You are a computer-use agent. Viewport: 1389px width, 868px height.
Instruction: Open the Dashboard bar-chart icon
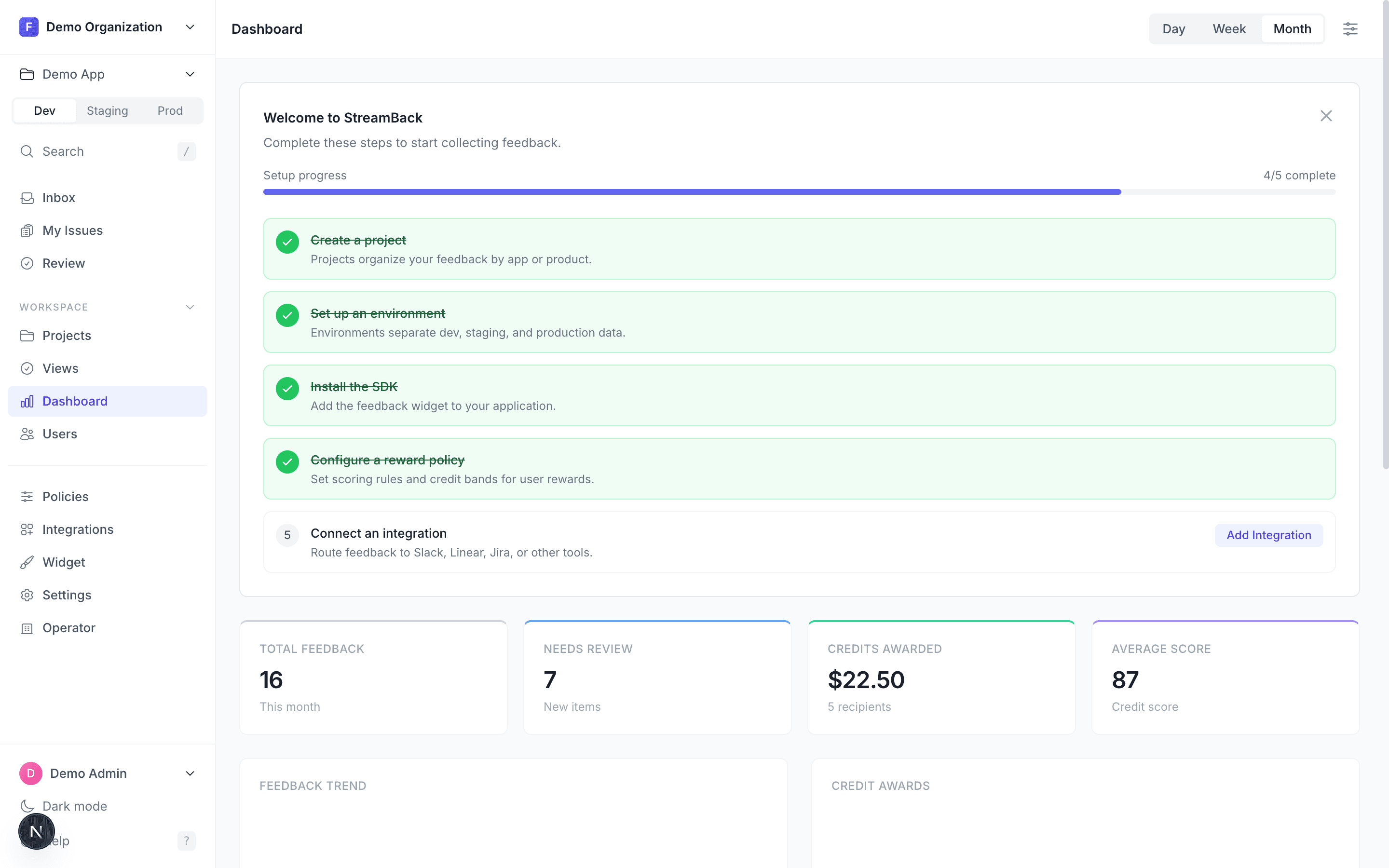click(27, 401)
